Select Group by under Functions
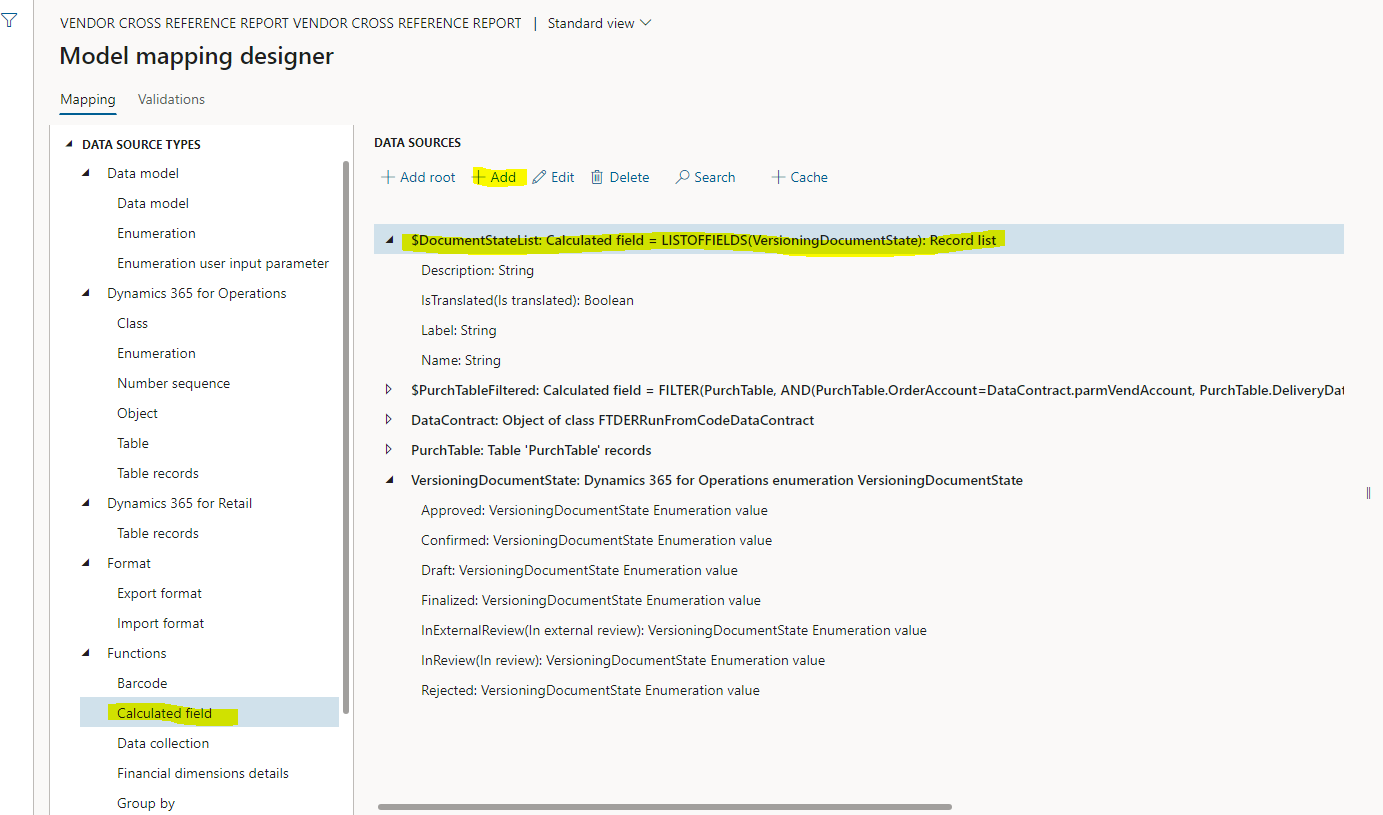 coord(145,802)
